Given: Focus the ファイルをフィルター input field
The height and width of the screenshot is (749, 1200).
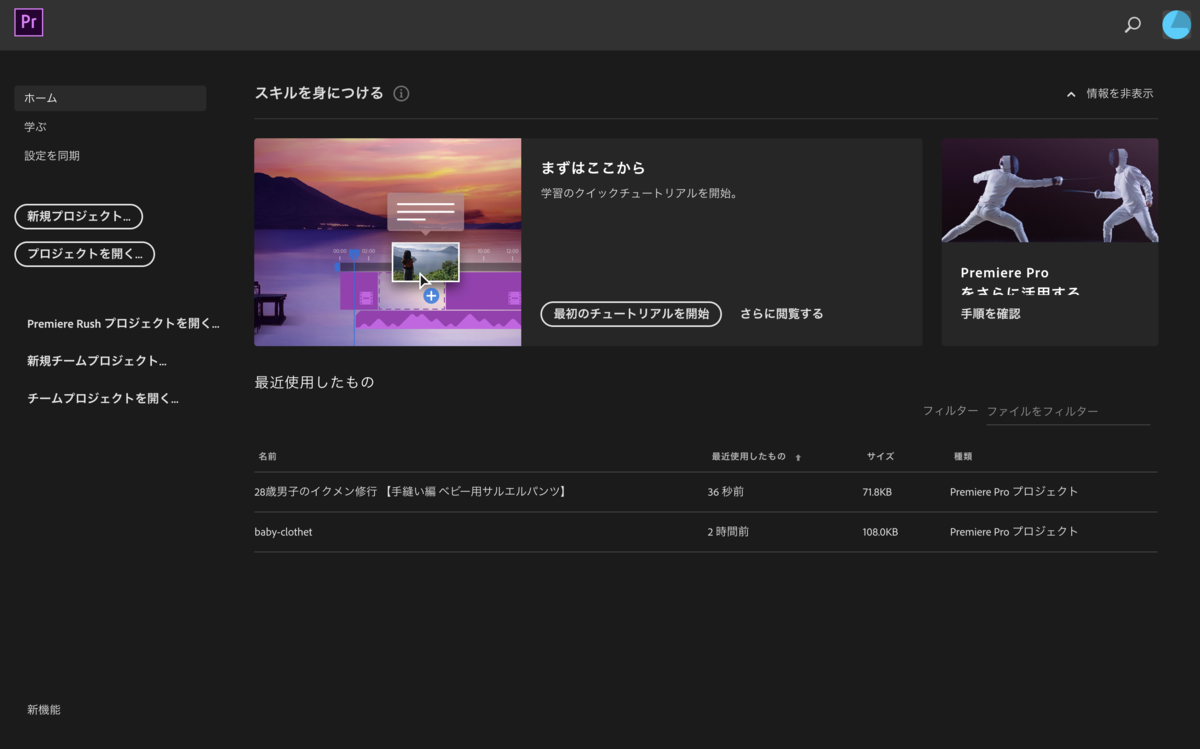Looking at the screenshot, I should click(x=1068, y=412).
